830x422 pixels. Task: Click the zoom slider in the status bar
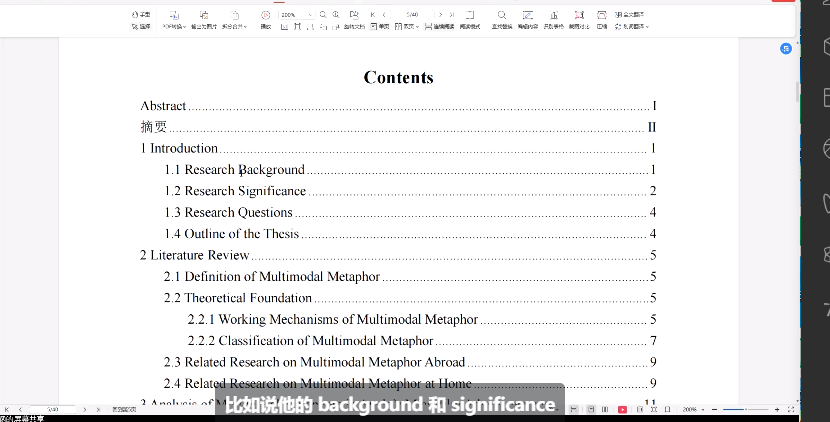click(x=745, y=410)
